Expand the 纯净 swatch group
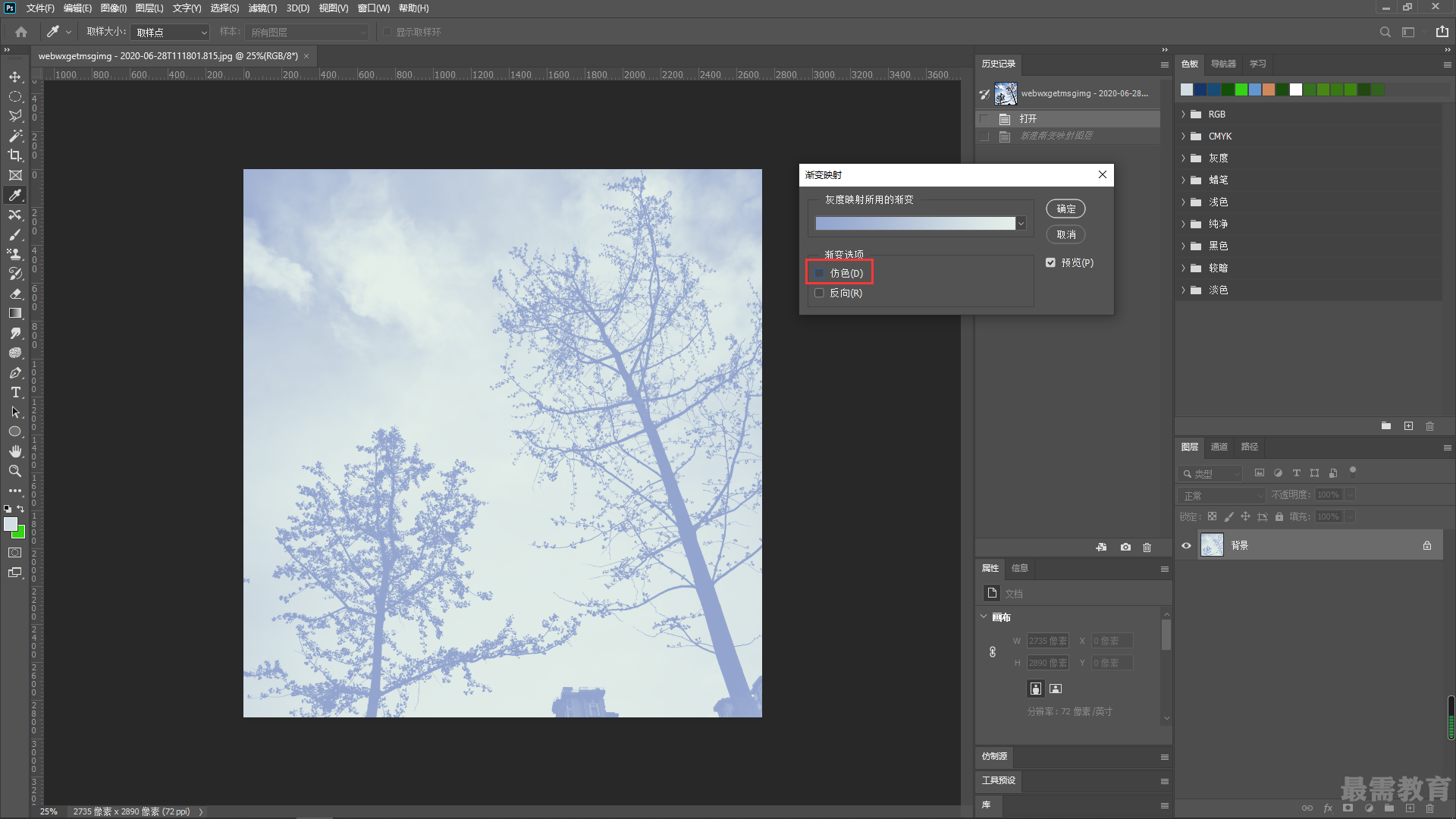The height and width of the screenshot is (819, 1456). 1183,224
